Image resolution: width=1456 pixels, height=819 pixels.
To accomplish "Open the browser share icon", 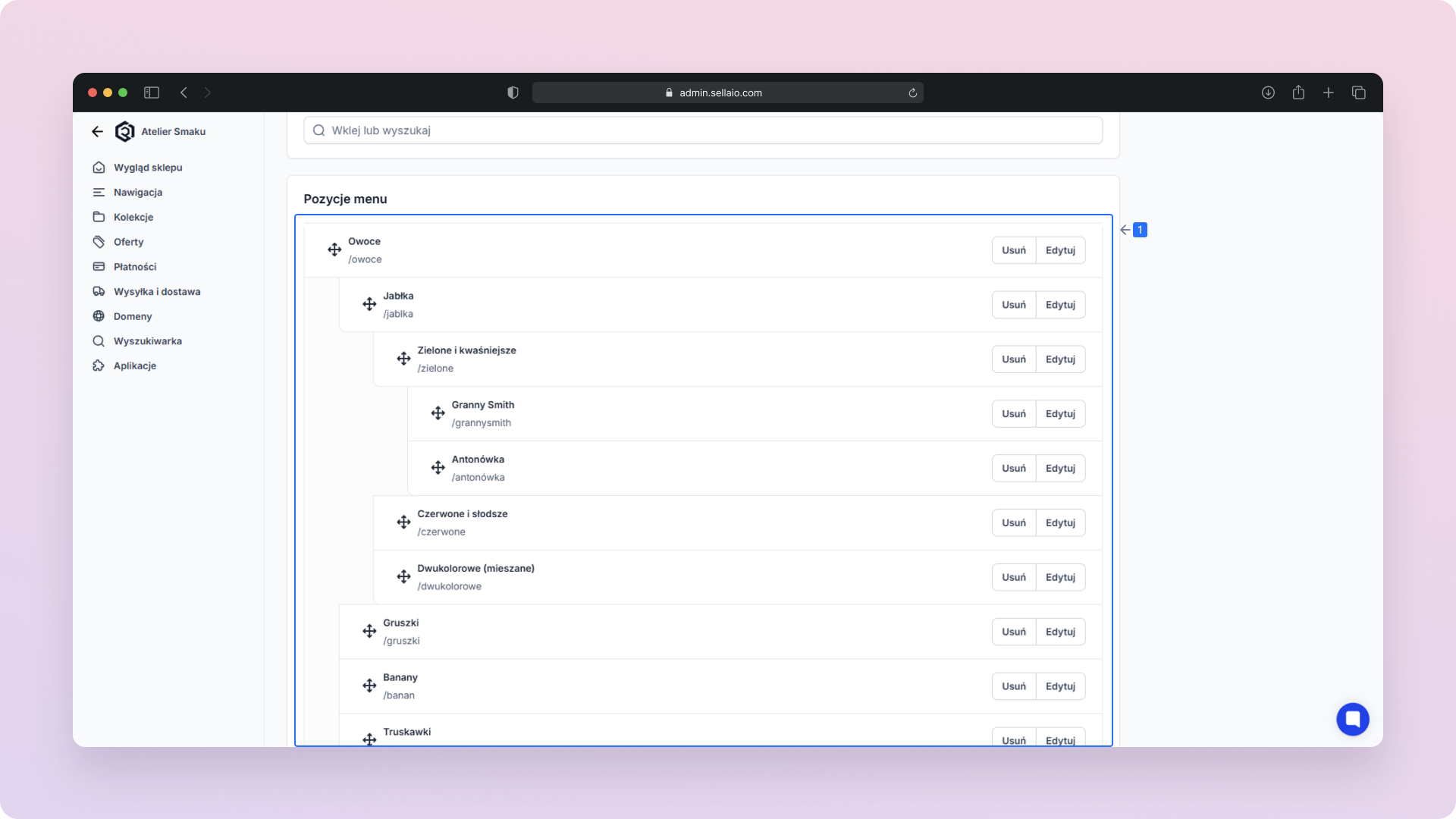I will 1298,93.
